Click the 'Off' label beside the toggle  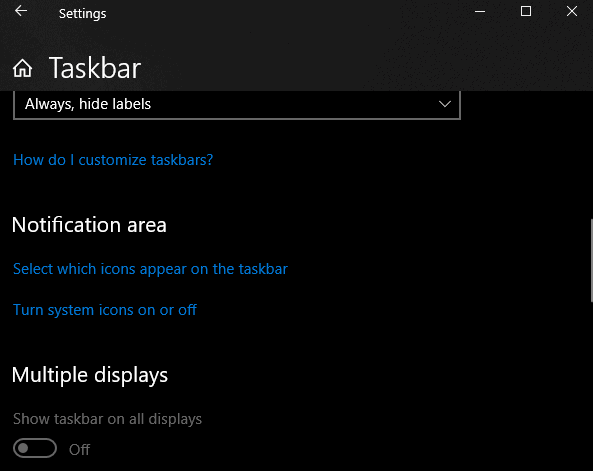click(x=79, y=450)
